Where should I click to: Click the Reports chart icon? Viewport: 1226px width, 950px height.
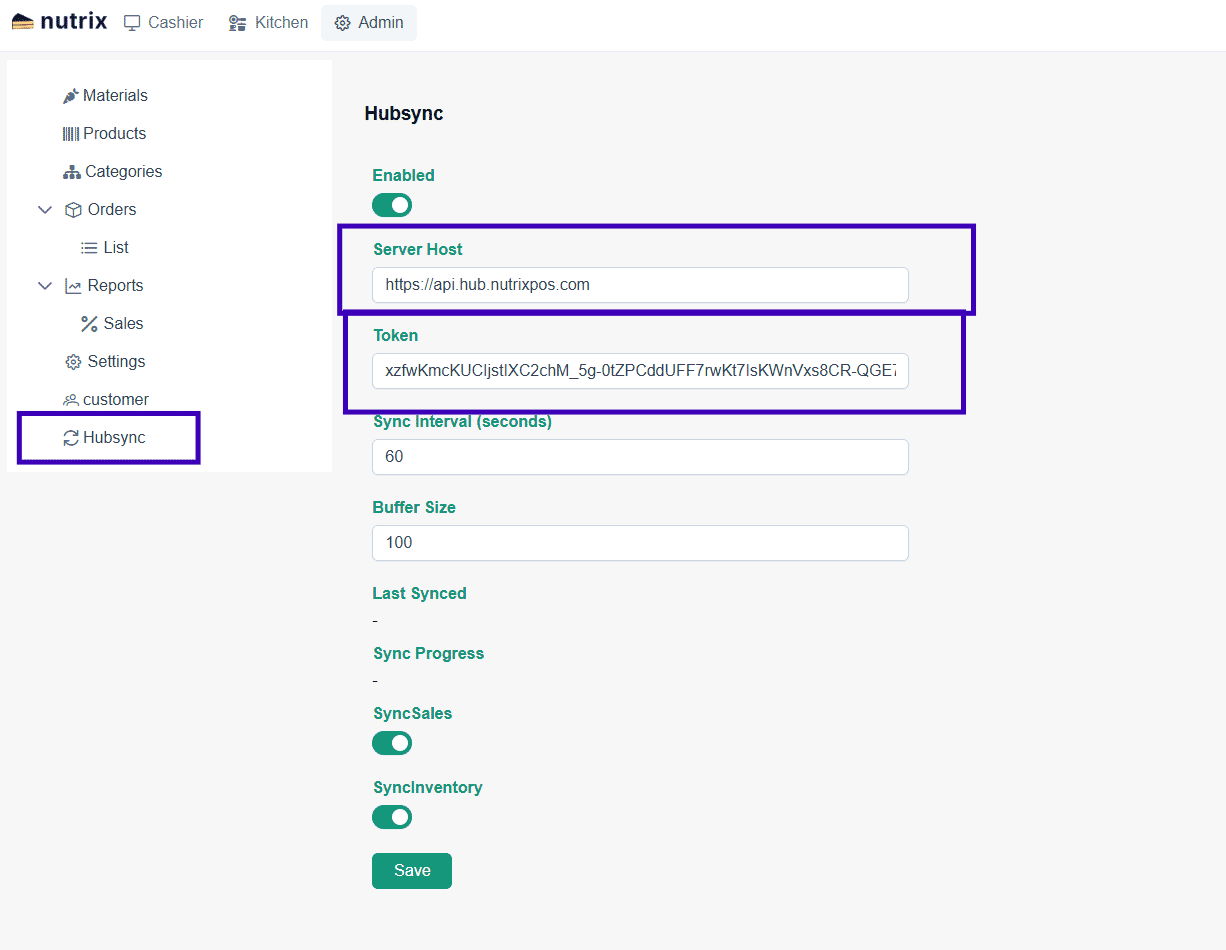(x=73, y=285)
